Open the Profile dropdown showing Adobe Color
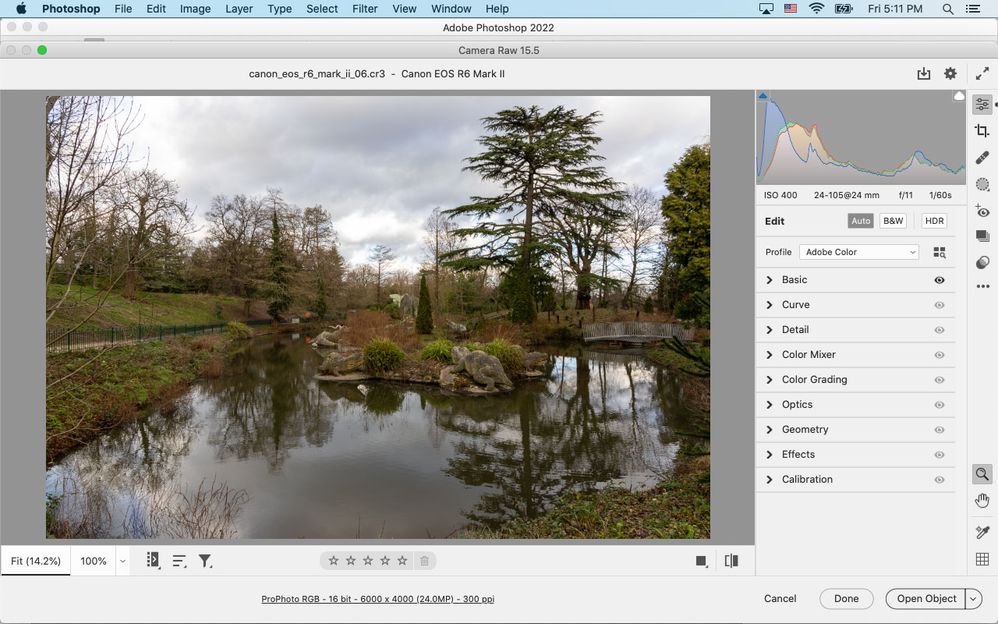This screenshot has height=624, width=998. point(859,252)
